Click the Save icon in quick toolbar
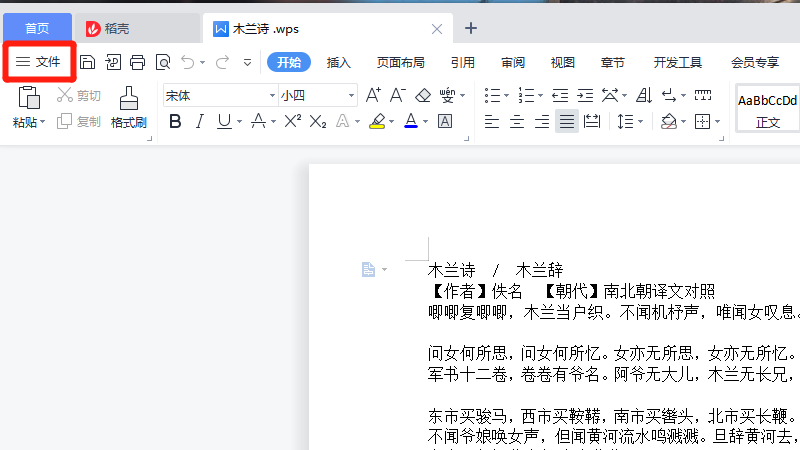 point(88,62)
